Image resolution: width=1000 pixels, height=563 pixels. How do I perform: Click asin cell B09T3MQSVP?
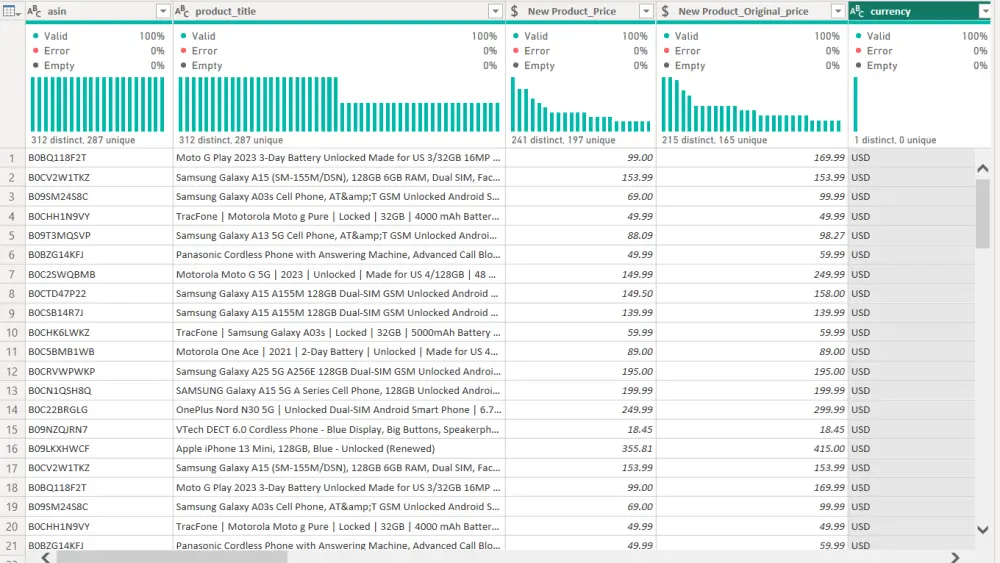(99, 235)
